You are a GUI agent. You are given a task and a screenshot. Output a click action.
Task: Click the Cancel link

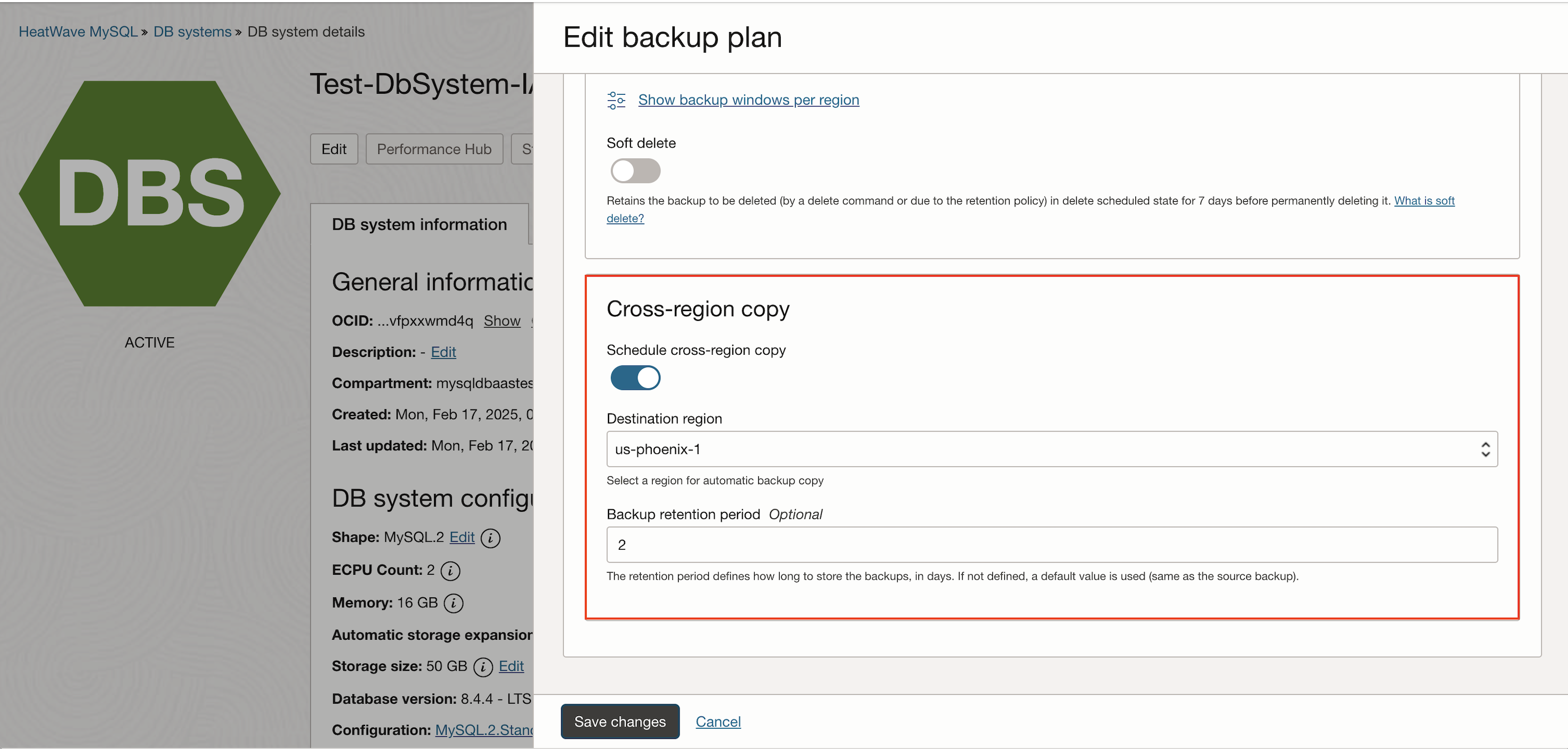point(718,721)
